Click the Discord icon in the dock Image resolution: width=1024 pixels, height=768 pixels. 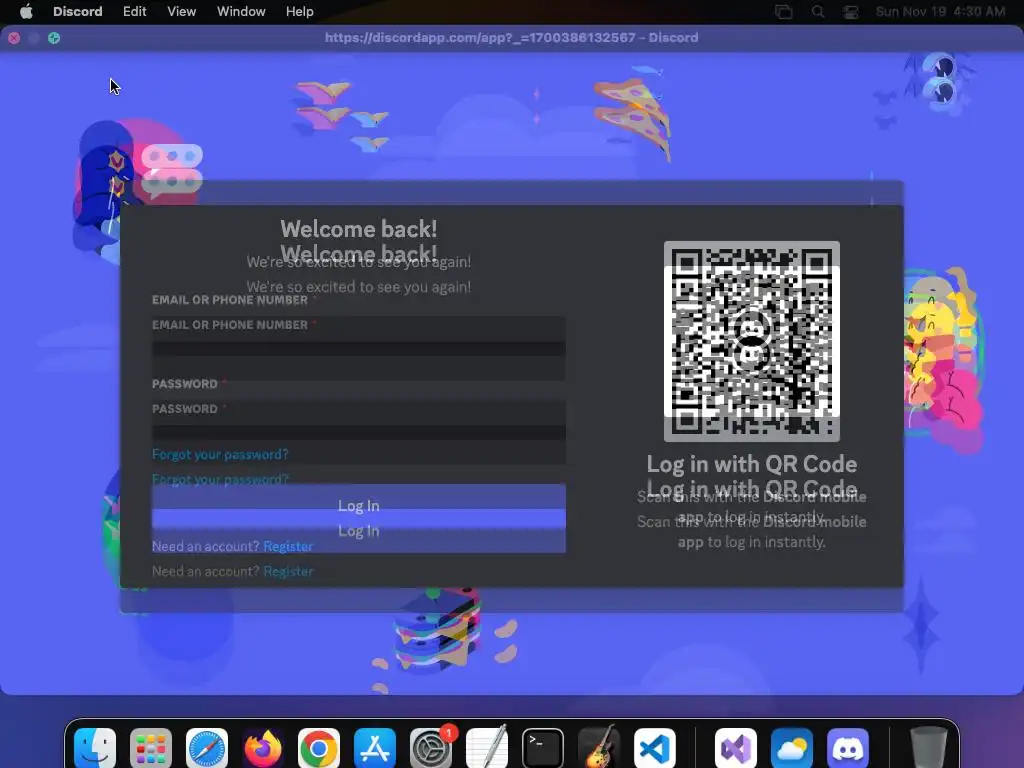848,748
